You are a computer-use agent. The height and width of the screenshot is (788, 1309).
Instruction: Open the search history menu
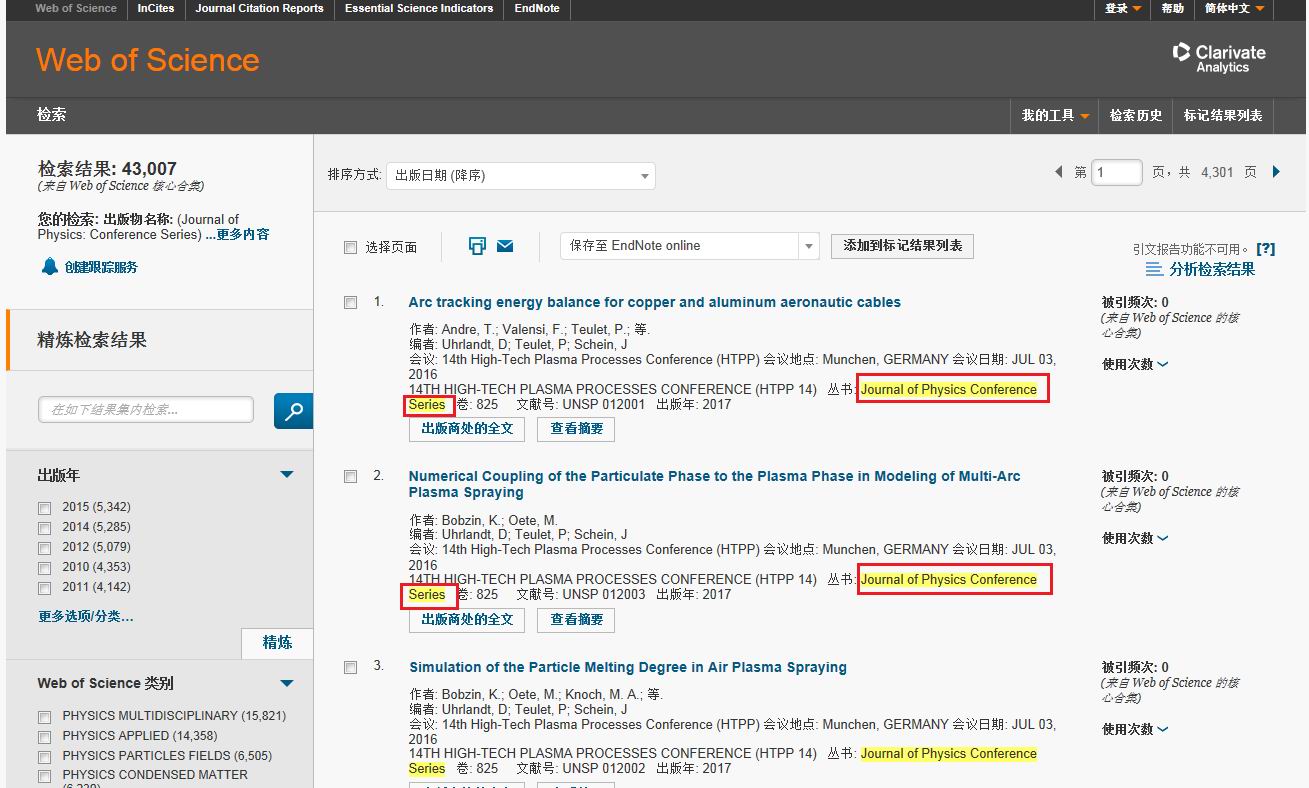pos(1136,115)
